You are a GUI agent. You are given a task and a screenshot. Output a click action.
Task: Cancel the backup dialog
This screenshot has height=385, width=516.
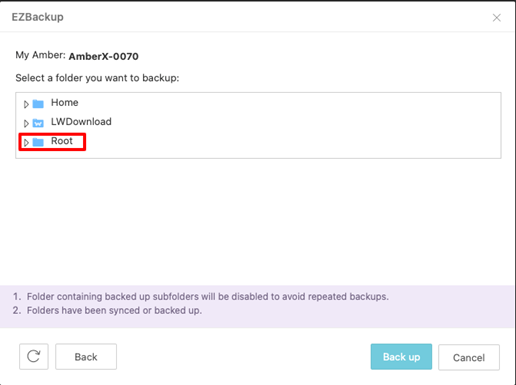469,357
